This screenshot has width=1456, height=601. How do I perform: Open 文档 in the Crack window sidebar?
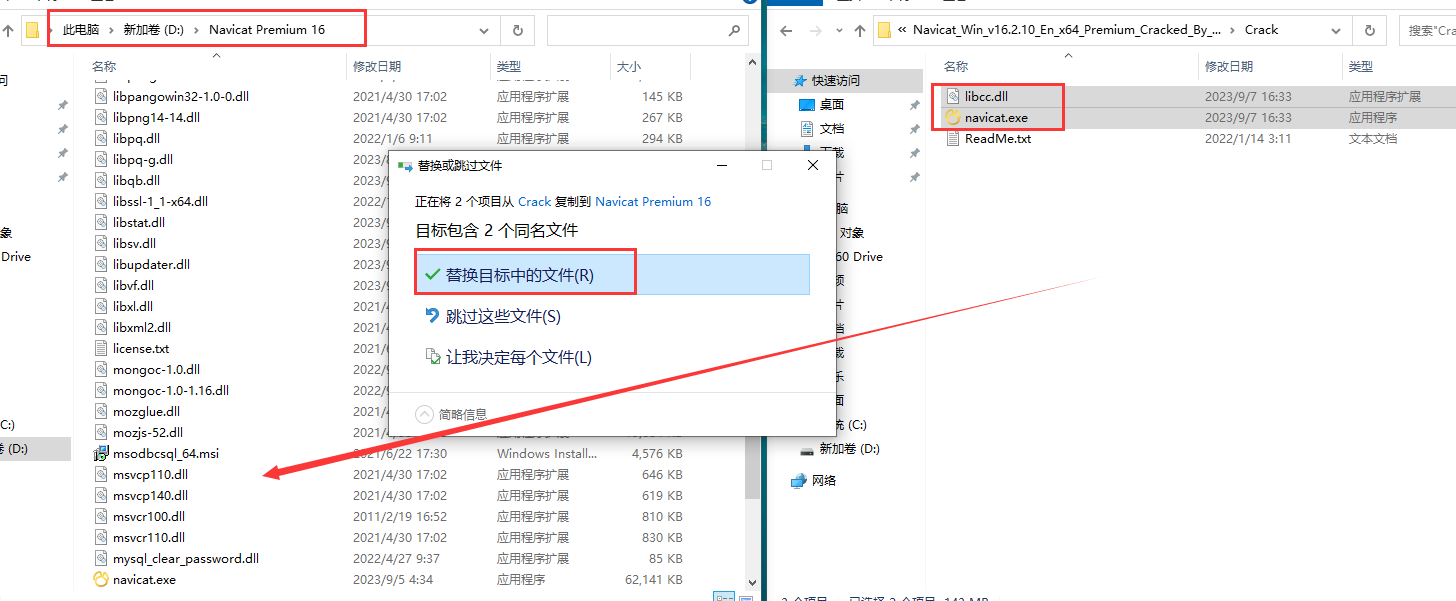click(831, 129)
